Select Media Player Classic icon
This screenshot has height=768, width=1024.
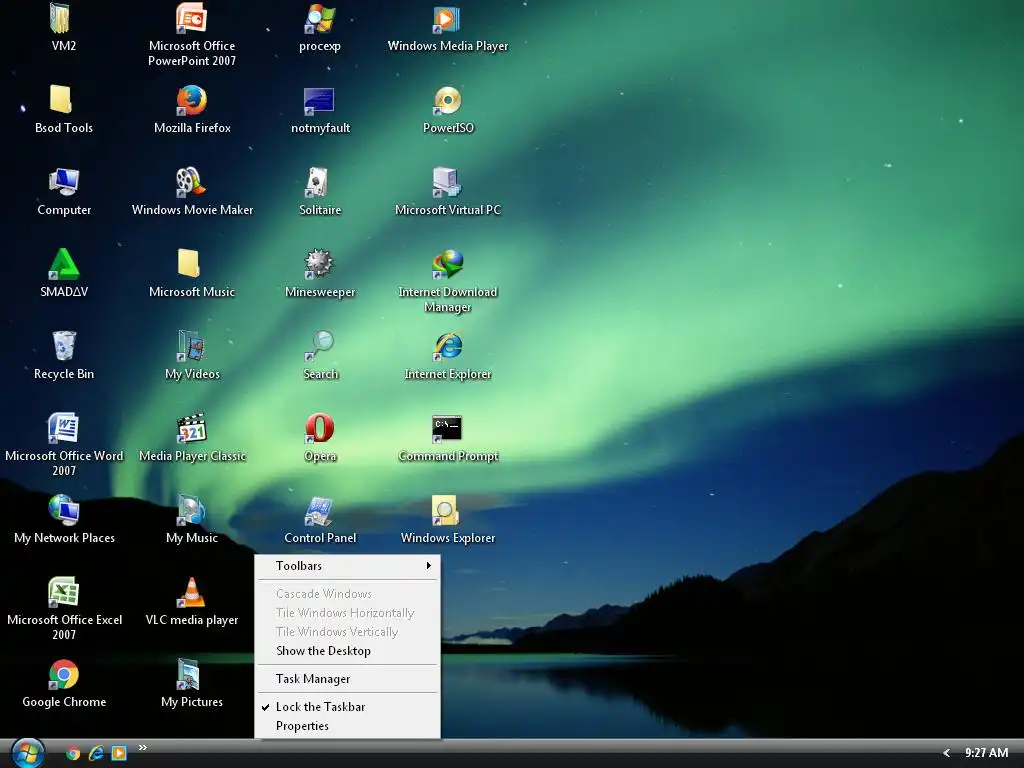(191, 428)
